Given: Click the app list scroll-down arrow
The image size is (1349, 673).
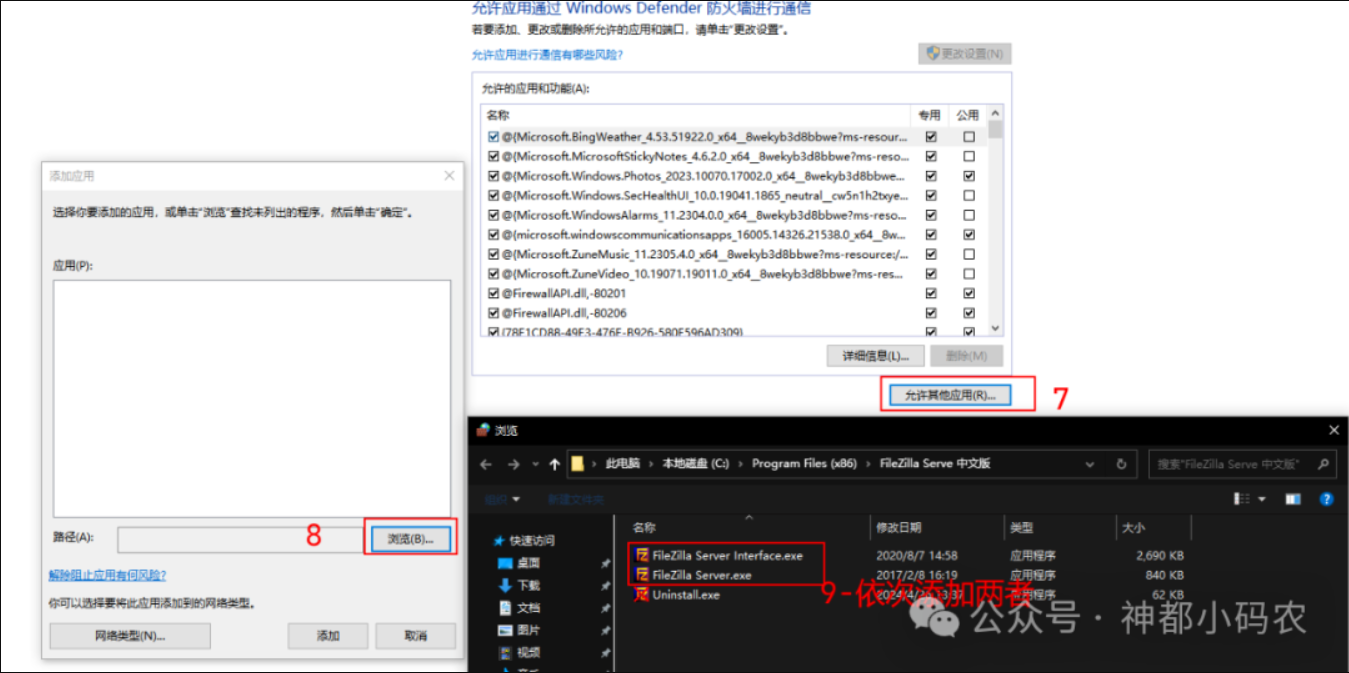Looking at the screenshot, I should (995, 328).
